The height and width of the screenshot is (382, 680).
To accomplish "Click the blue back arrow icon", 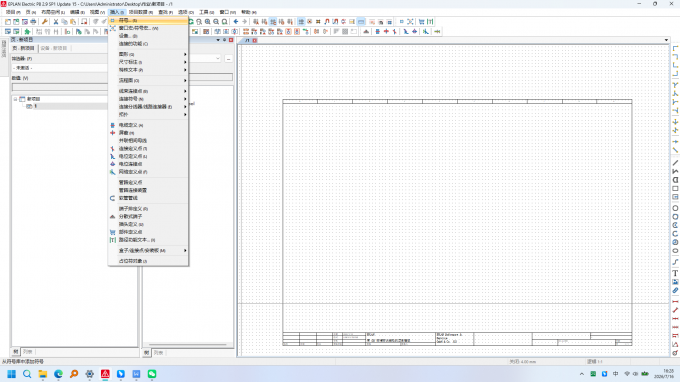I will coord(236,22).
